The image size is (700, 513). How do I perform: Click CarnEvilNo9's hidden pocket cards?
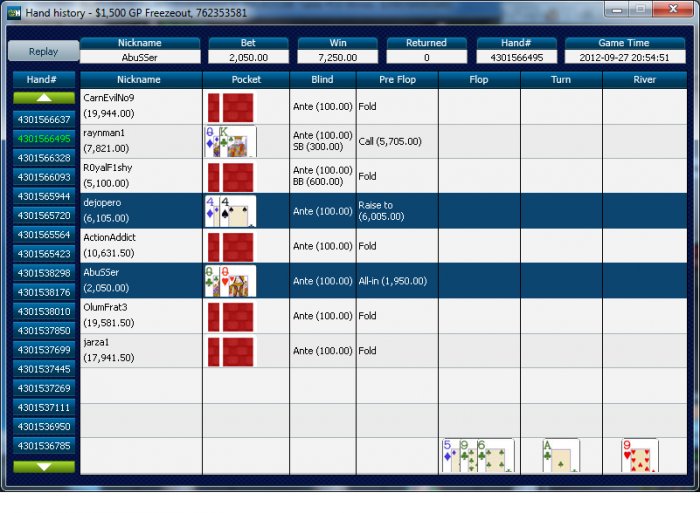230,107
